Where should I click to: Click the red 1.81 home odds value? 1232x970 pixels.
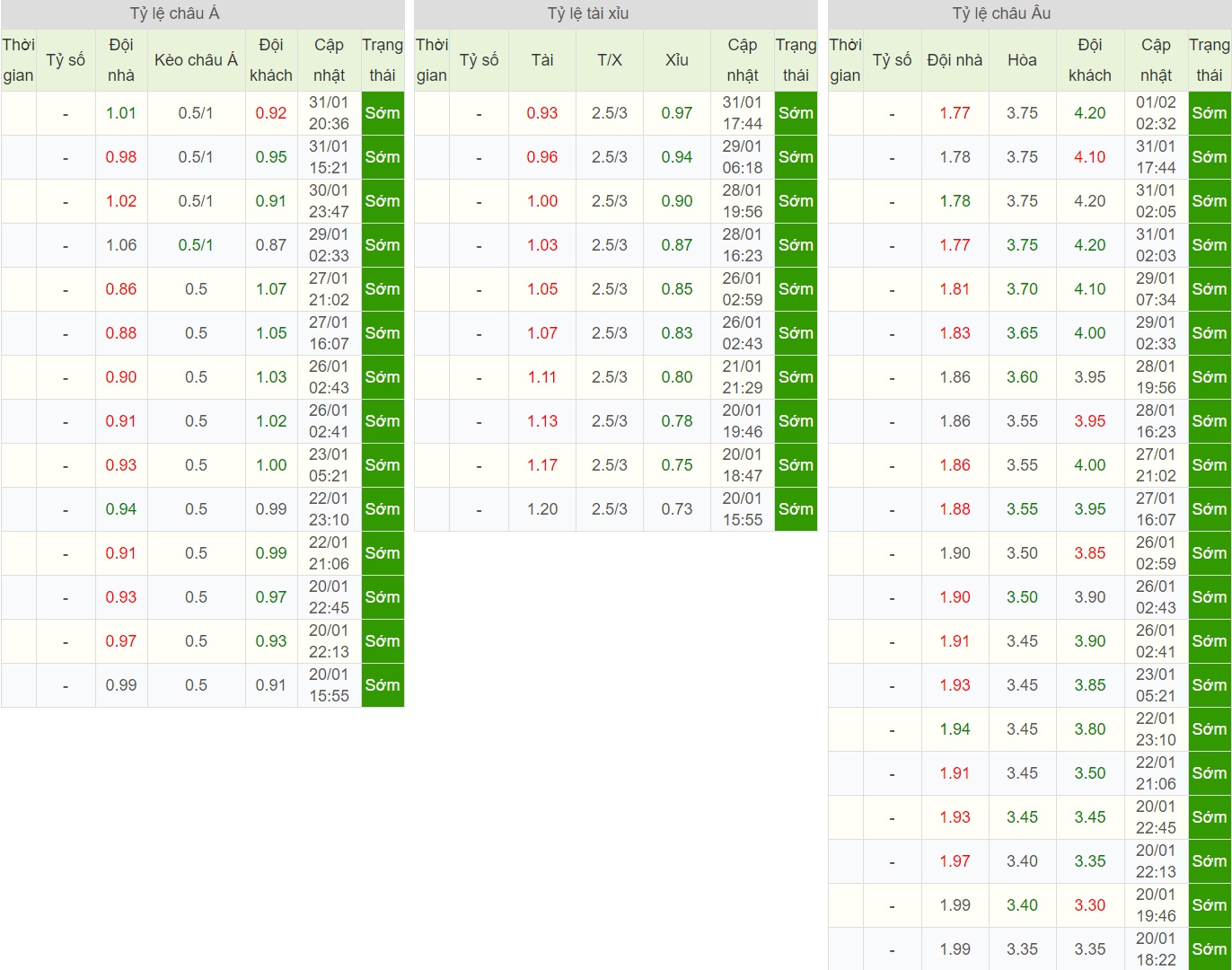click(955, 289)
